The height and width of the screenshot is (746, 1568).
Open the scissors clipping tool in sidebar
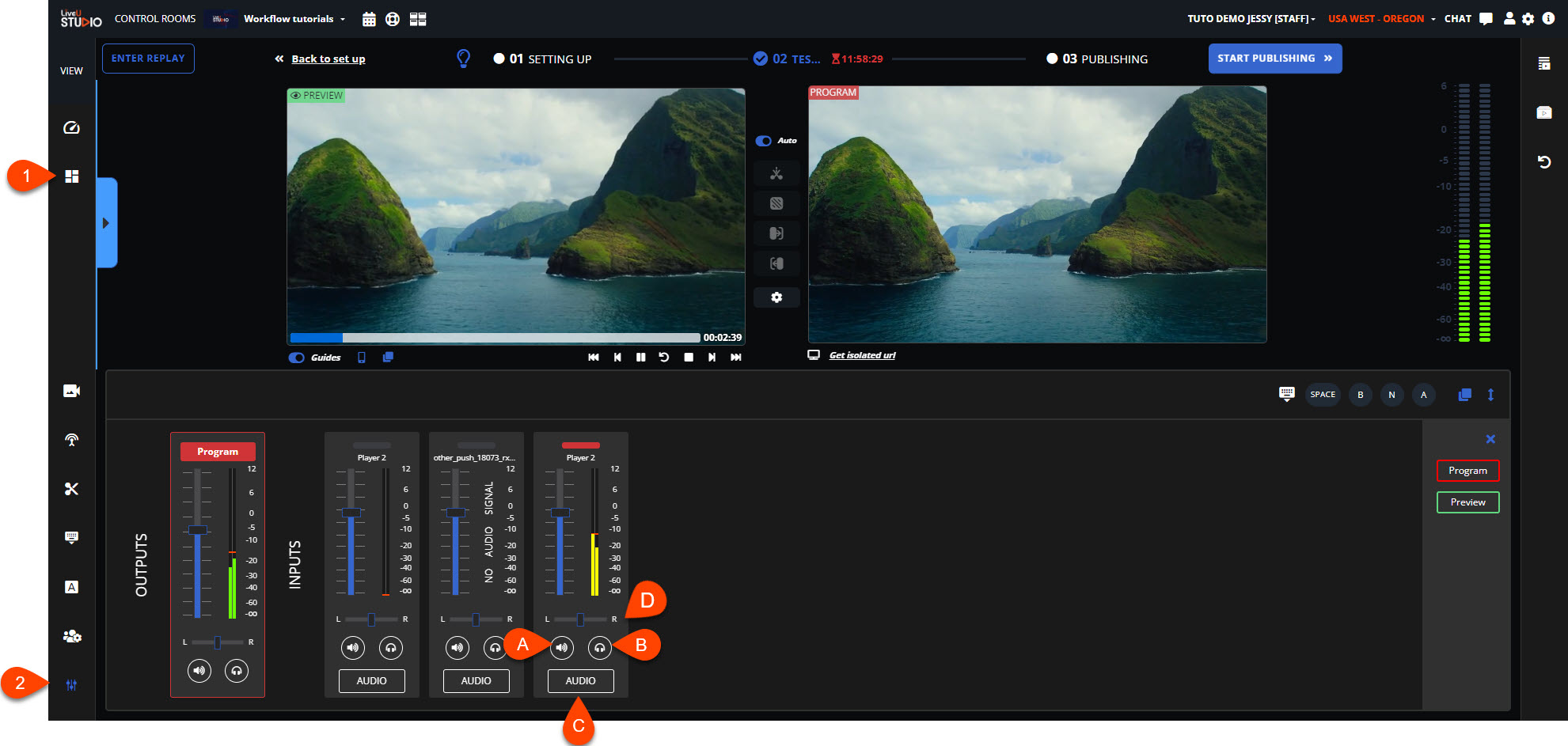(x=71, y=489)
